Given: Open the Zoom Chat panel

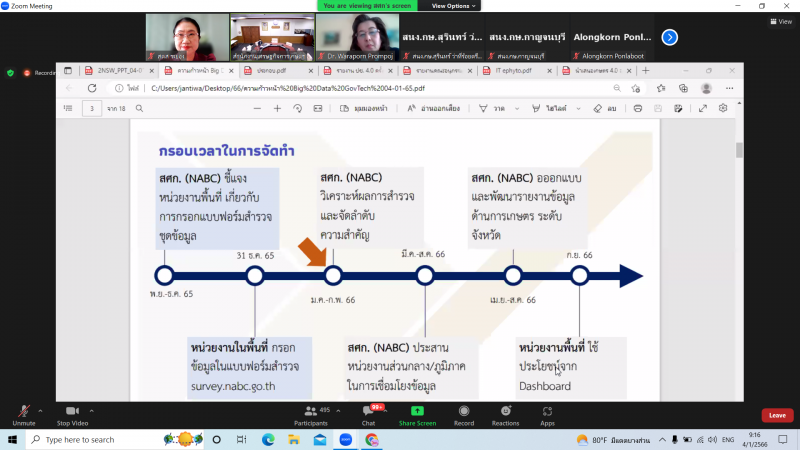Looking at the screenshot, I should pos(368,415).
